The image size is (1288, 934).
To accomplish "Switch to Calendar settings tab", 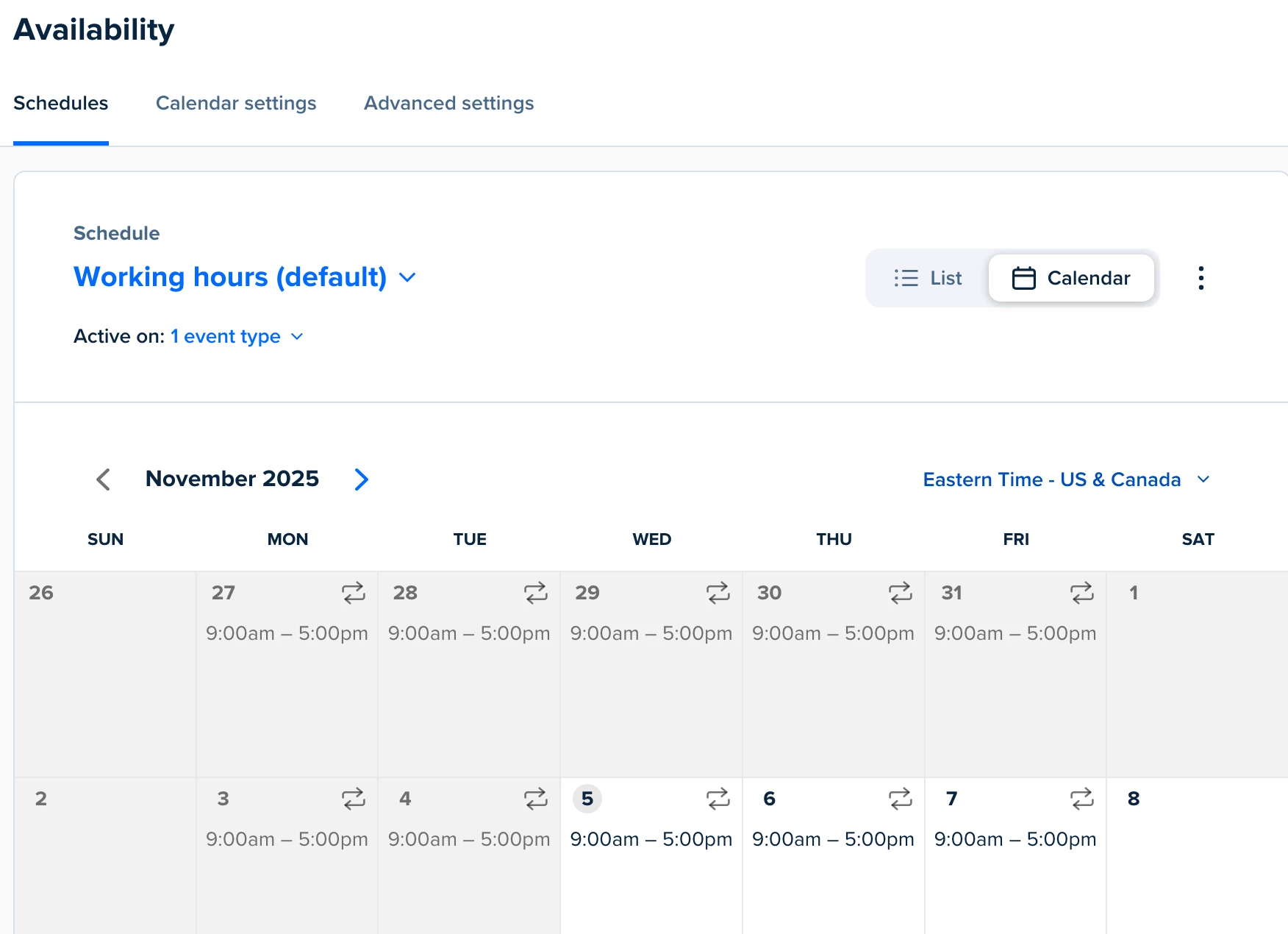I will [236, 103].
